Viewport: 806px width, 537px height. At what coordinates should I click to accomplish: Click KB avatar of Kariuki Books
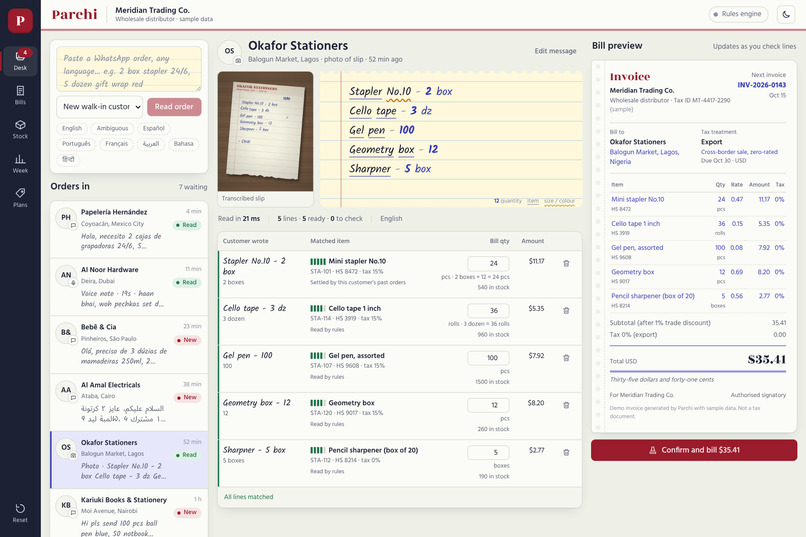point(66,506)
